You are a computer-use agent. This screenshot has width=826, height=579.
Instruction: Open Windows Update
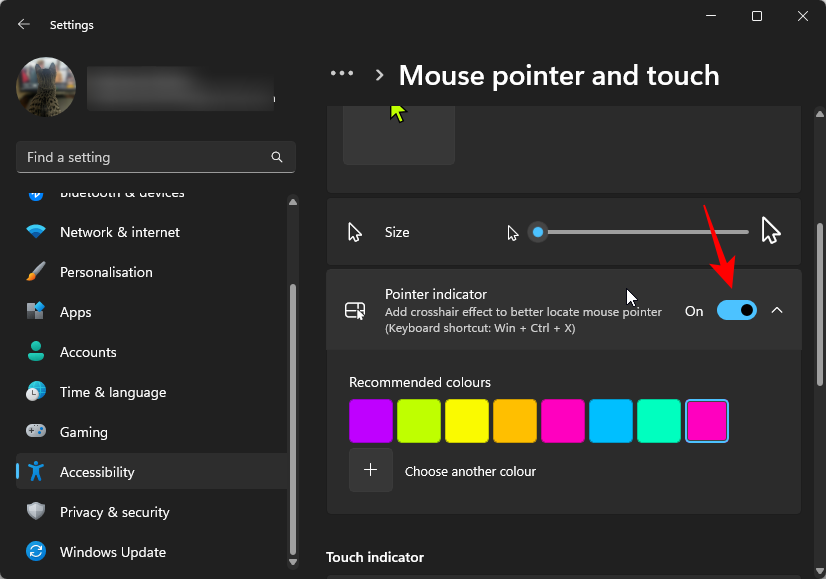tap(152, 552)
